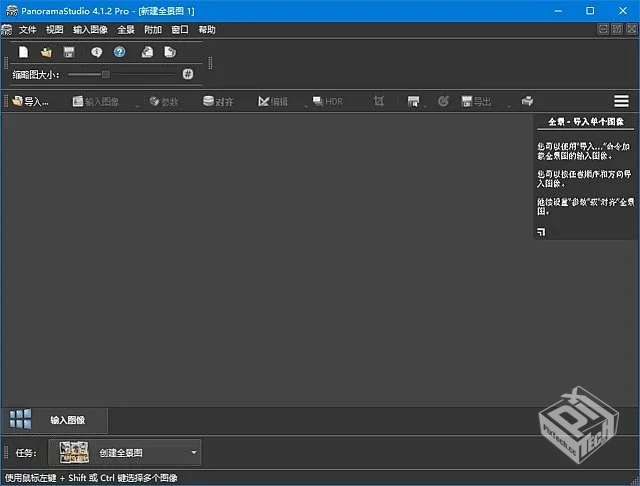Screen dimensions: 640x486
Task: Select the 输入图像 toolbar button
Action: pos(96,101)
